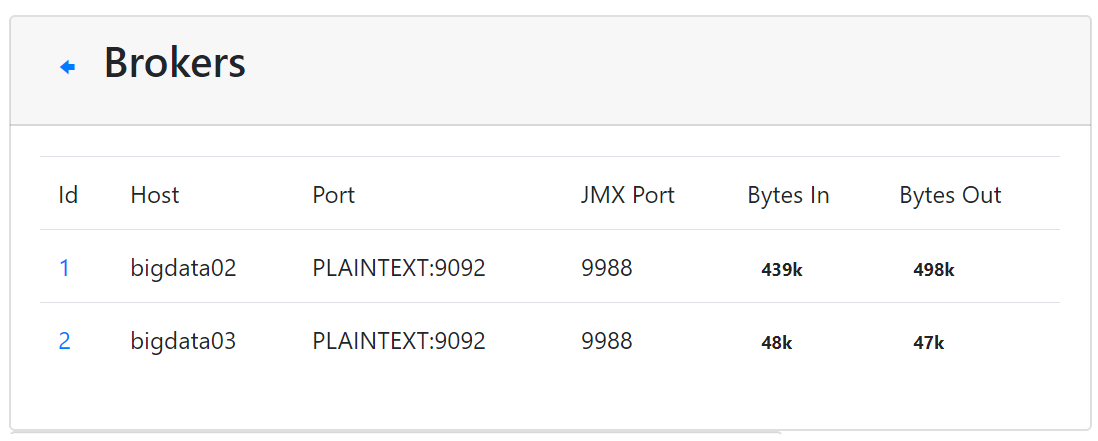
Task: Click JMX port 9988 for bigdata02
Action: (607, 268)
